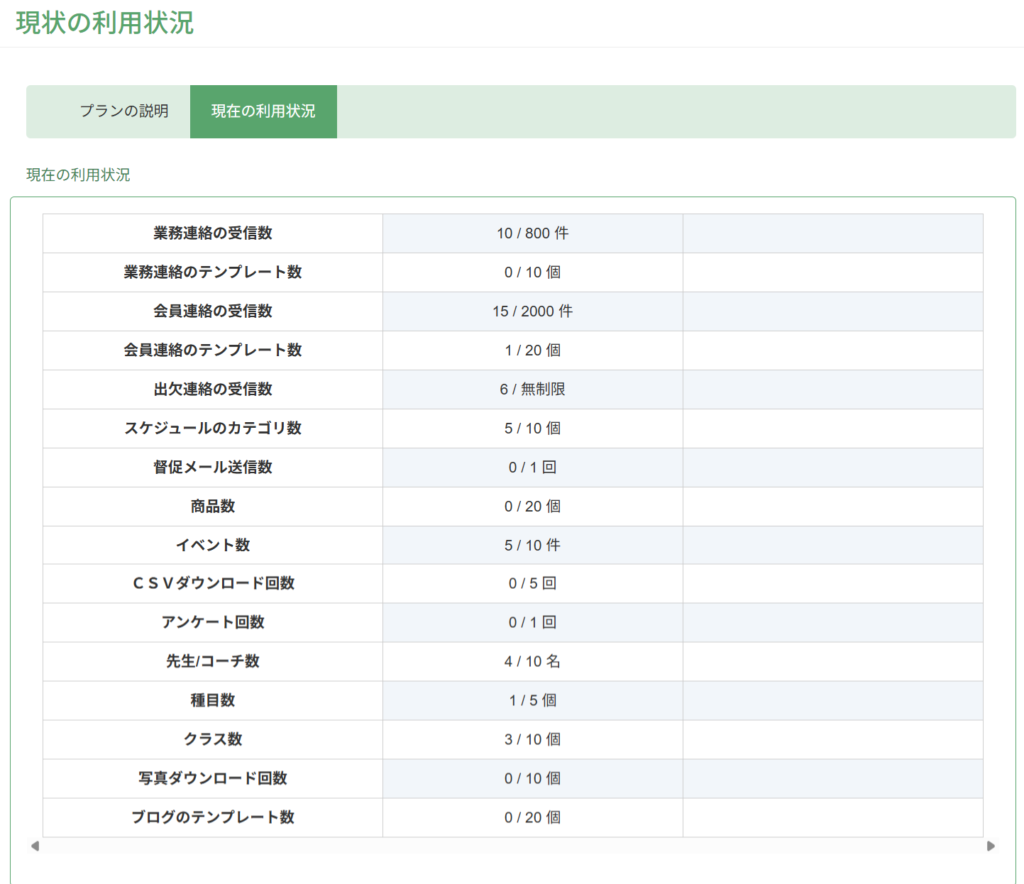Open the プランの説明 tab

tap(124, 111)
